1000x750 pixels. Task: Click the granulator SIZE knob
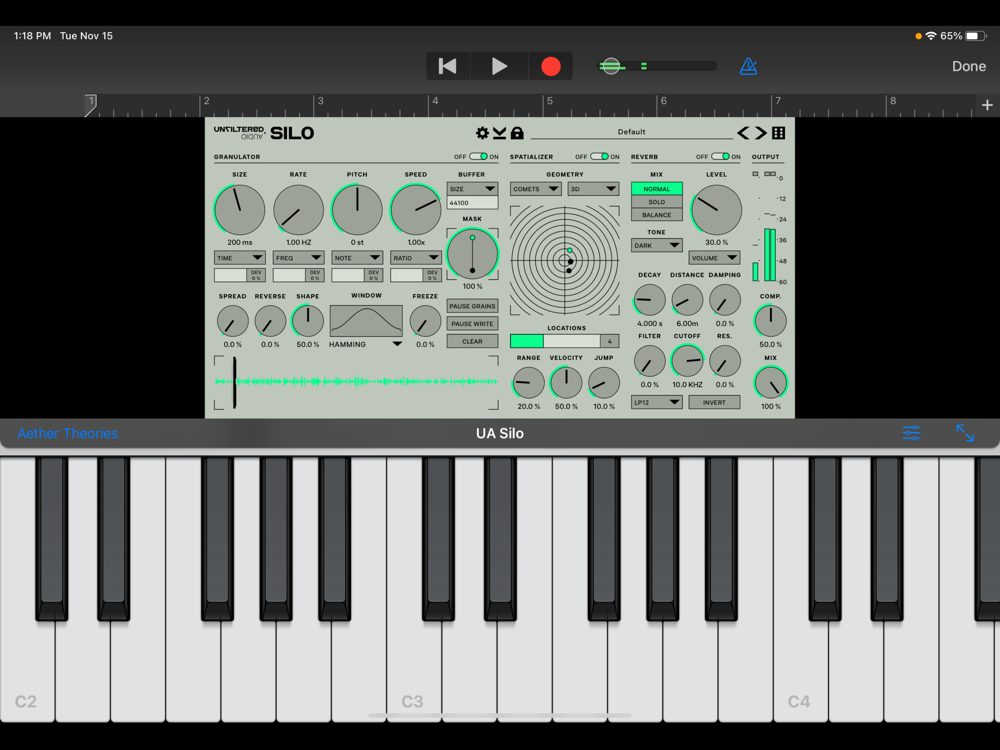click(240, 210)
